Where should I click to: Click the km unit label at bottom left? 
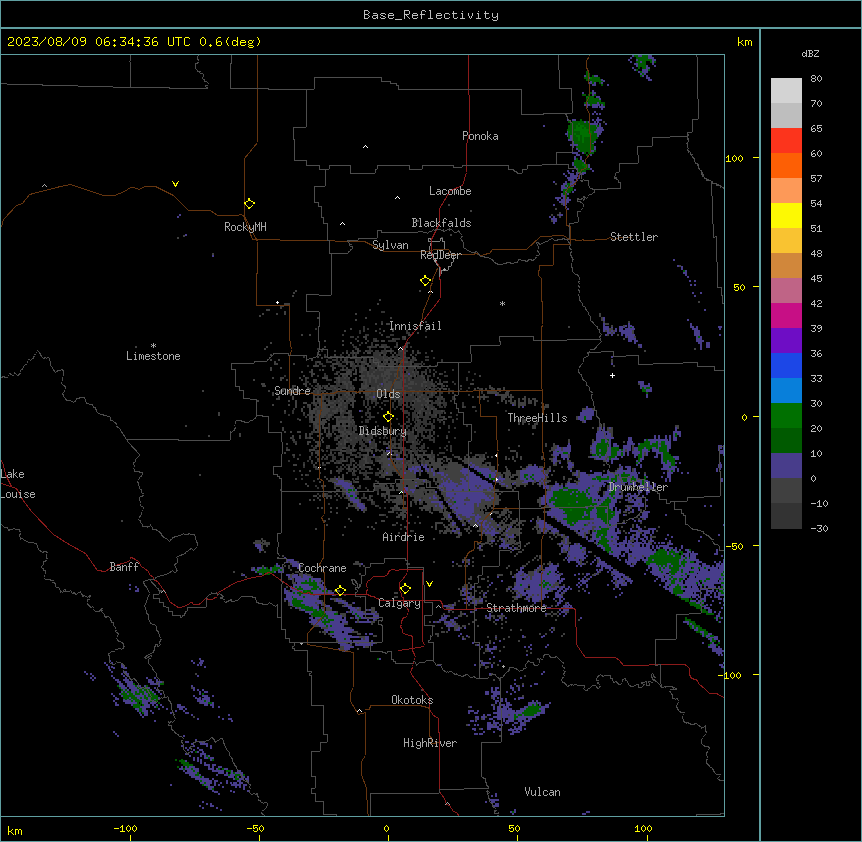click(x=15, y=830)
